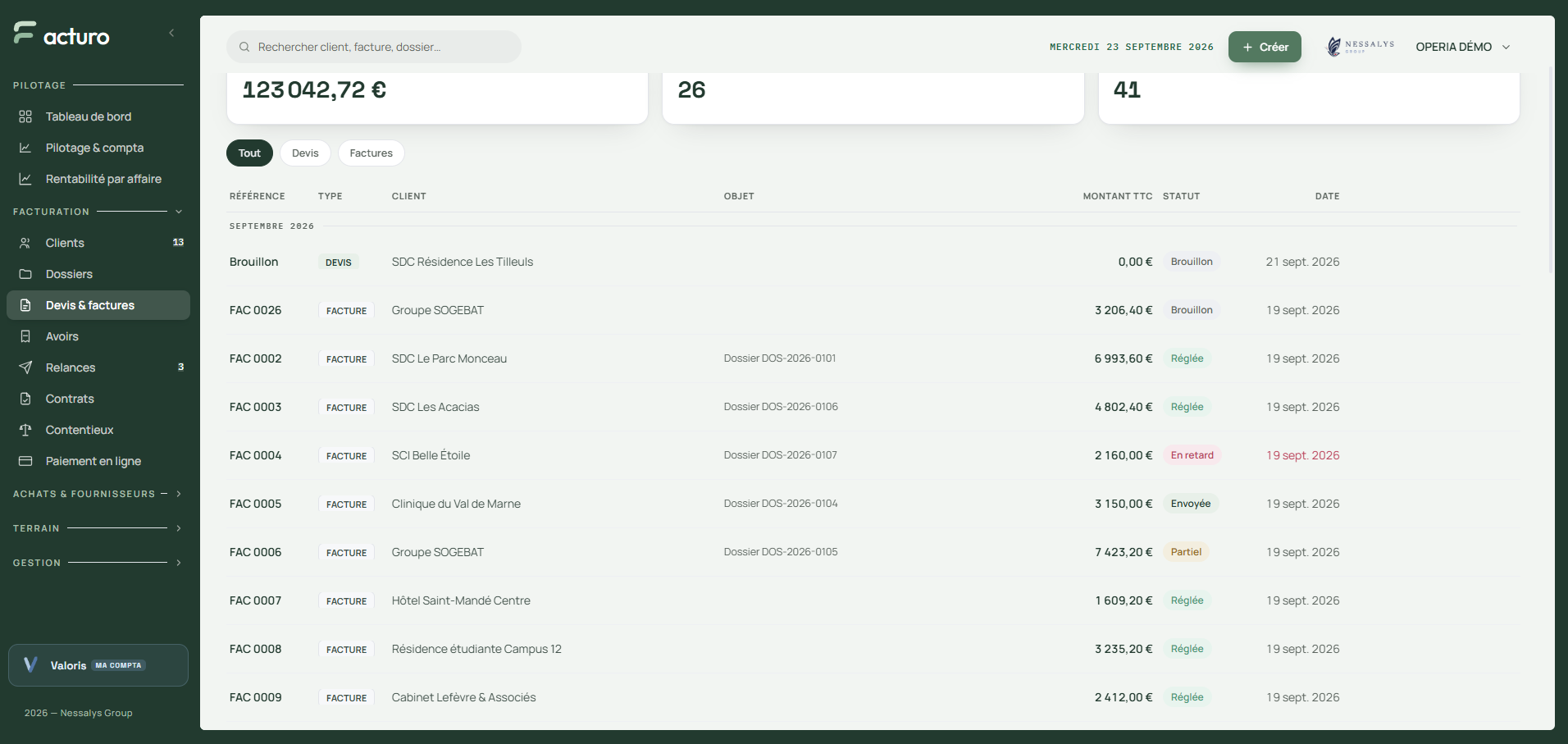Click the Tableau de bord grid icon

click(x=25, y=116)
